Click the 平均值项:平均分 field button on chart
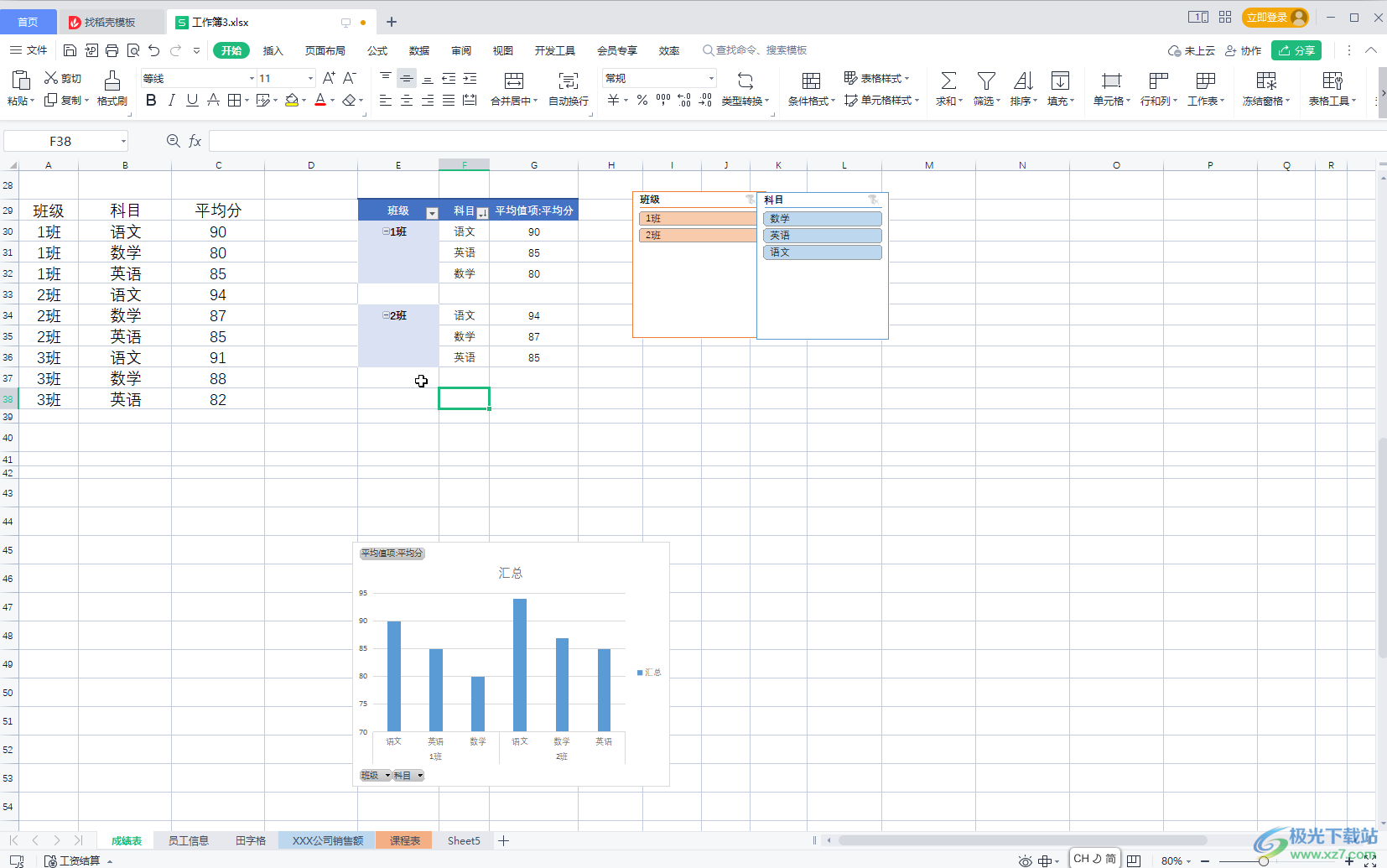The height and width of the screenshot is (868, 1387). (392, 554)
